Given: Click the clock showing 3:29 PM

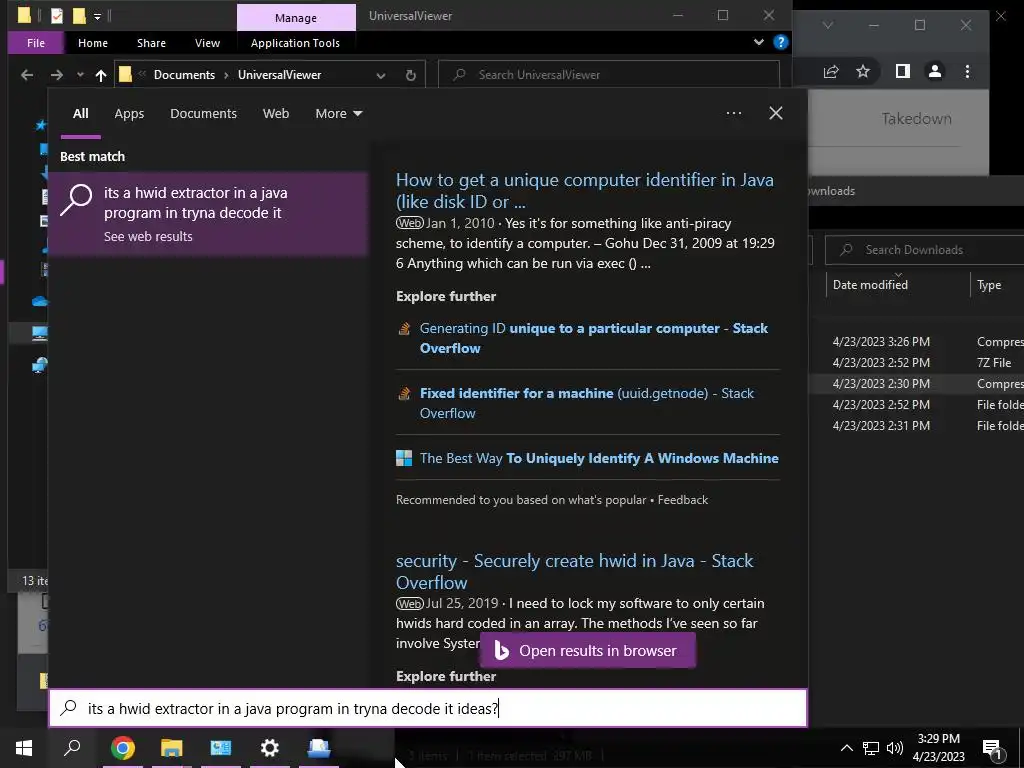Looking at the screenshot, I should [x=938, y=739].
